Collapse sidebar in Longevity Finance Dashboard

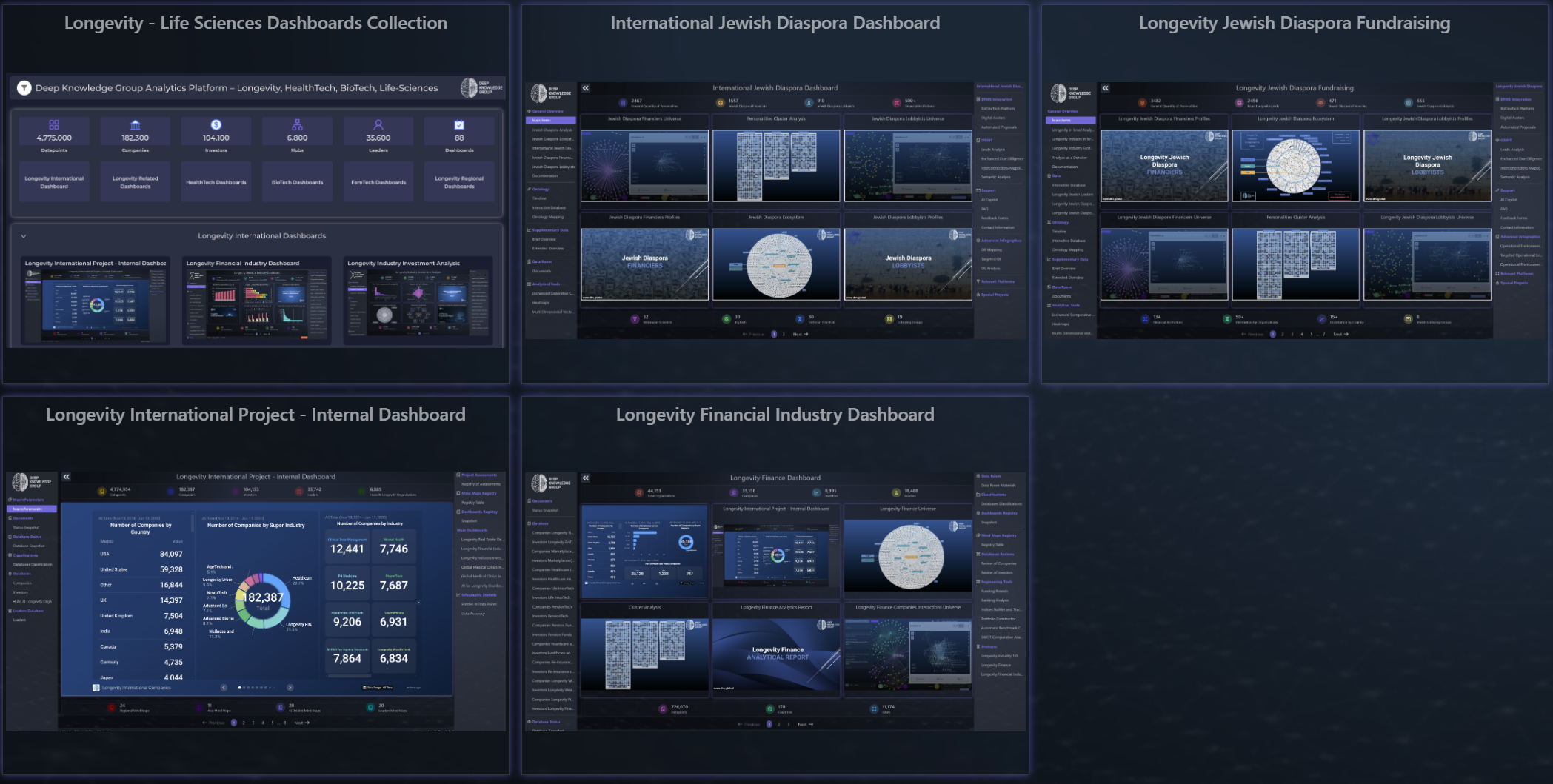pyautogui.click(x=586, y=478)
